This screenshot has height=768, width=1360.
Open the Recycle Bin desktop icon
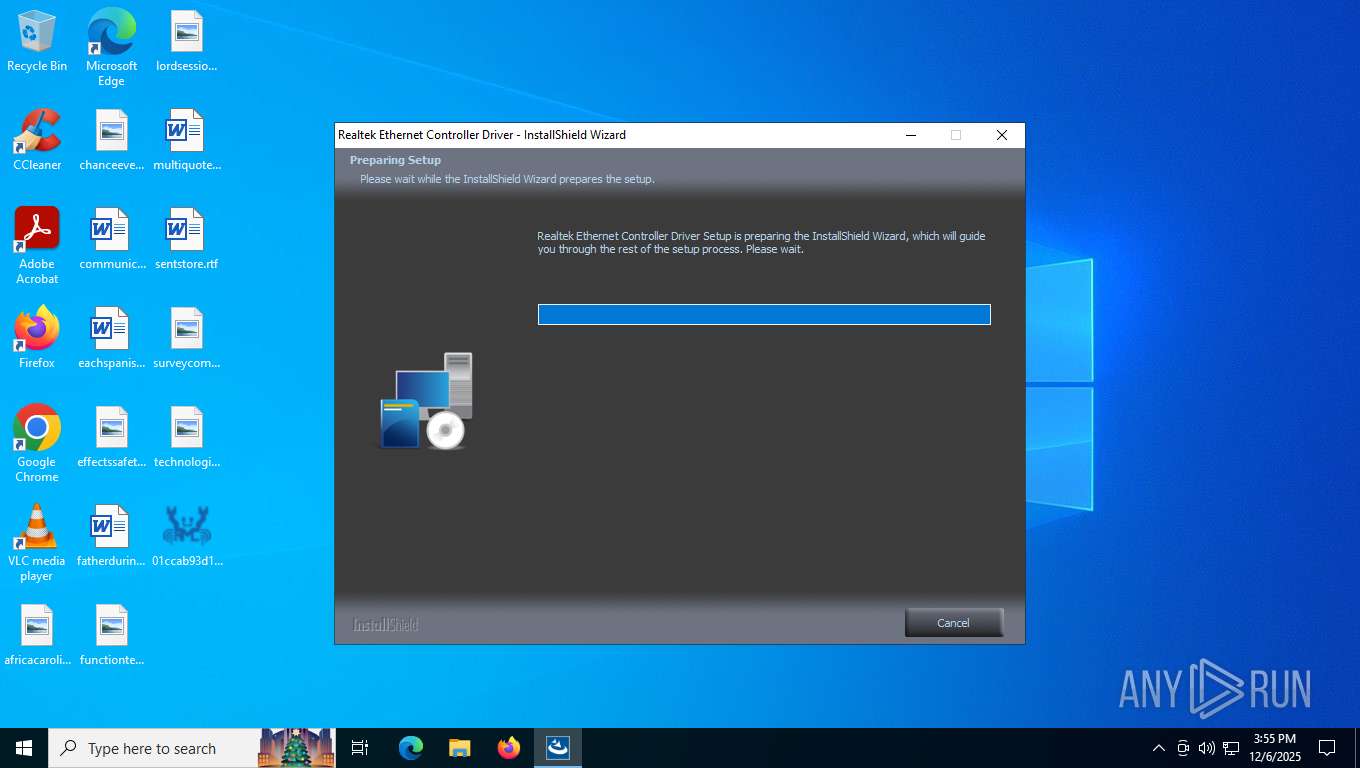[37, 42]
